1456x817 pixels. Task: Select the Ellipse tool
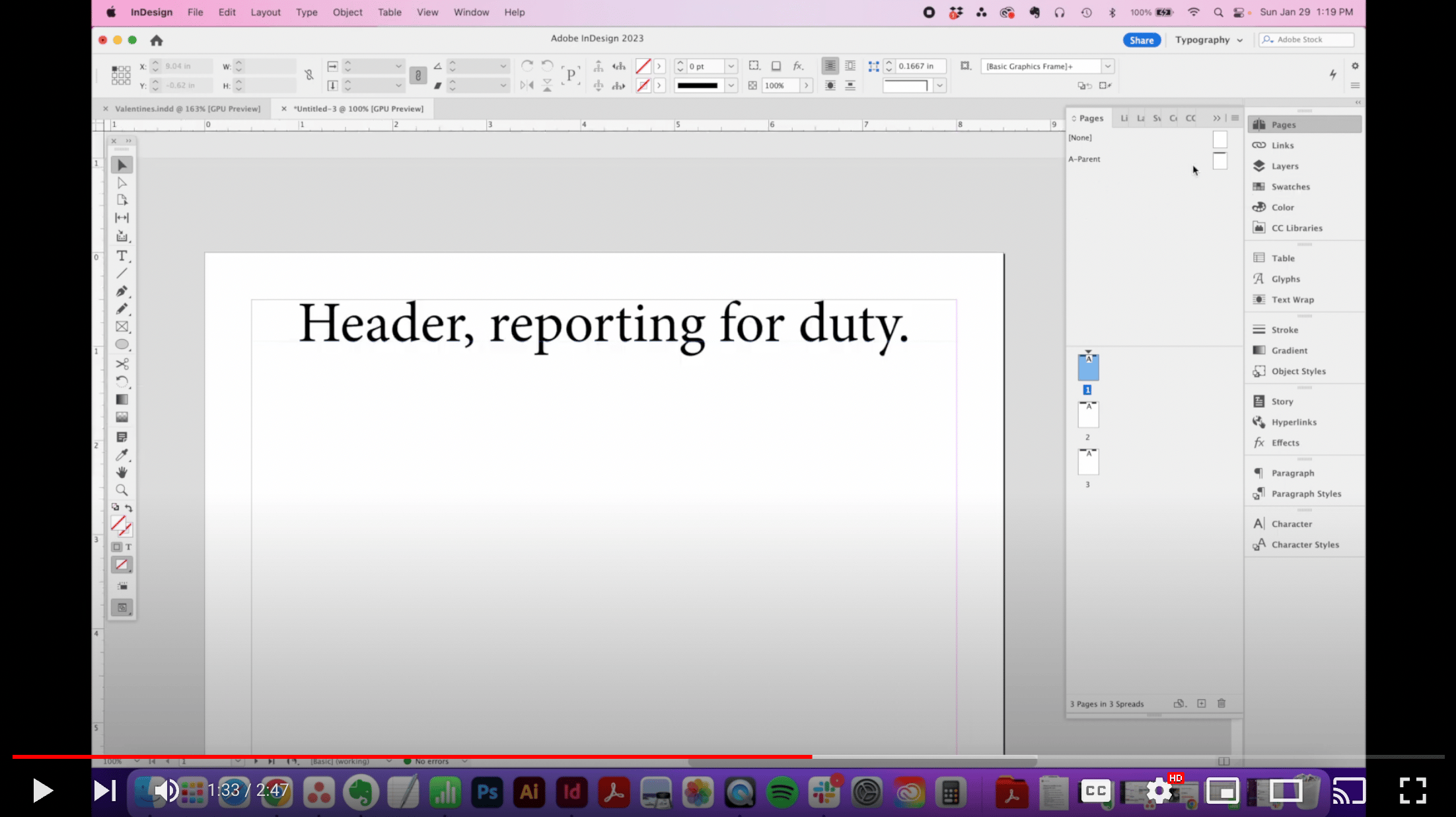pos(122,344)
